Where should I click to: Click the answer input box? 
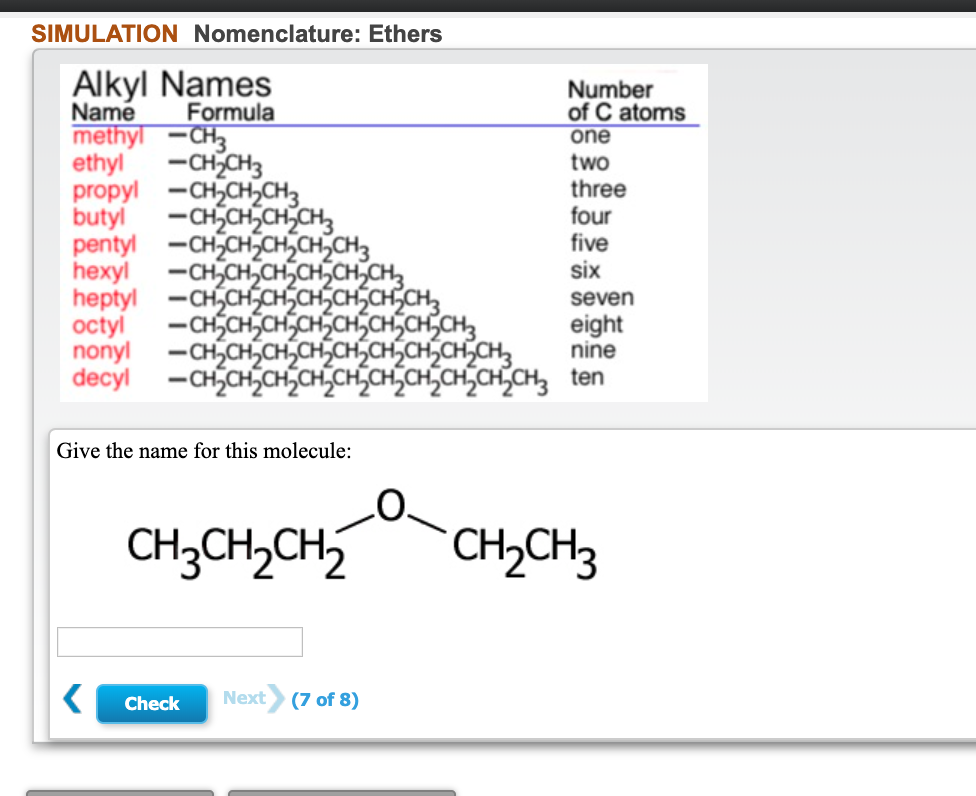coord(180,641)
